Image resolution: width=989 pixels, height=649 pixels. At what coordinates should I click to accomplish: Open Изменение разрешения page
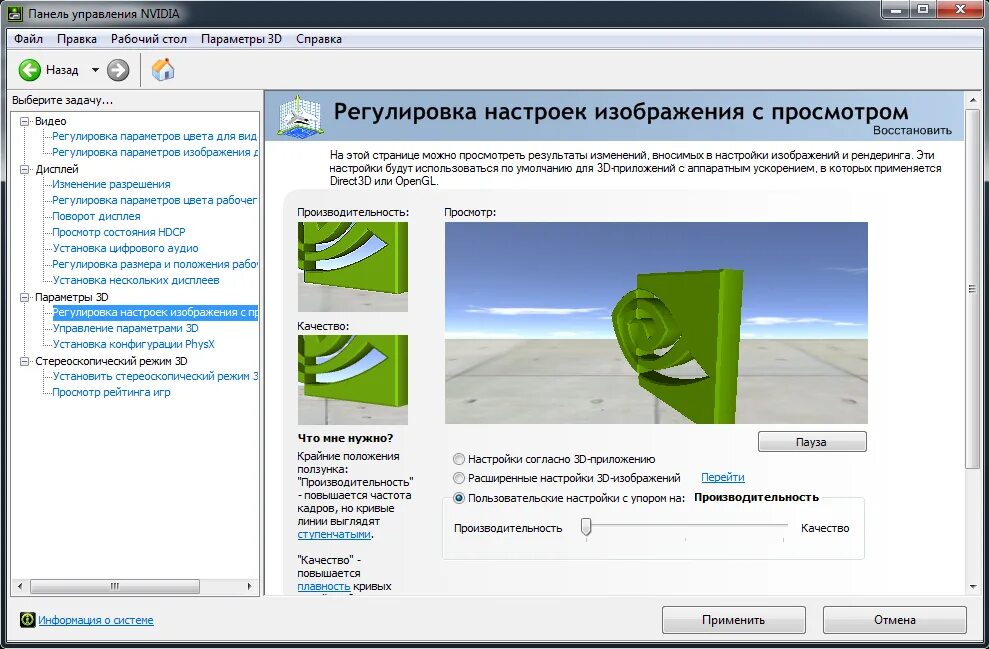pyautogui.click(x=111, y=184)
